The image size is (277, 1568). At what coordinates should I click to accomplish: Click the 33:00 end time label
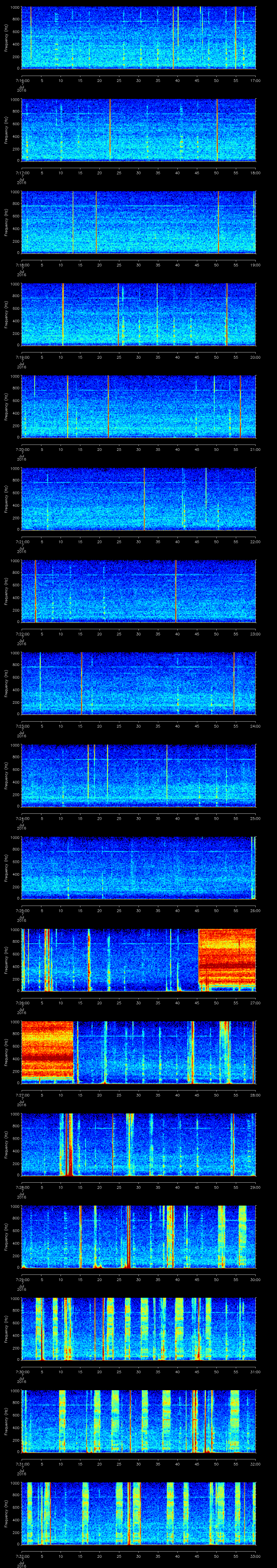255,1556
